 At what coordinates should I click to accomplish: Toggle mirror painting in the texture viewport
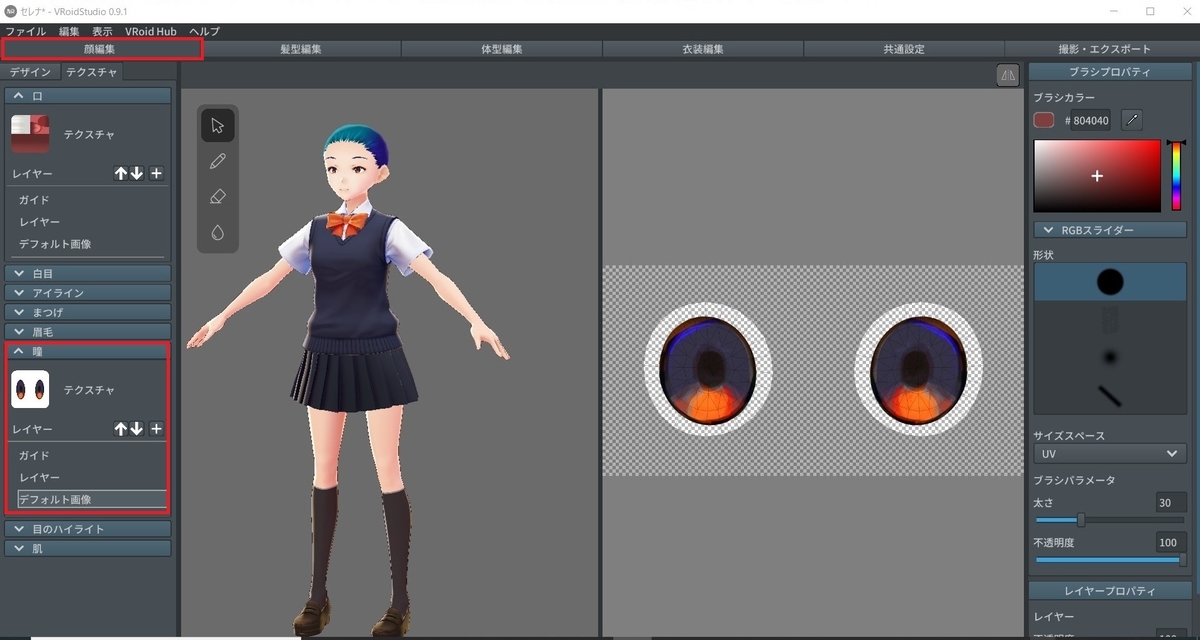(1007, 75)
